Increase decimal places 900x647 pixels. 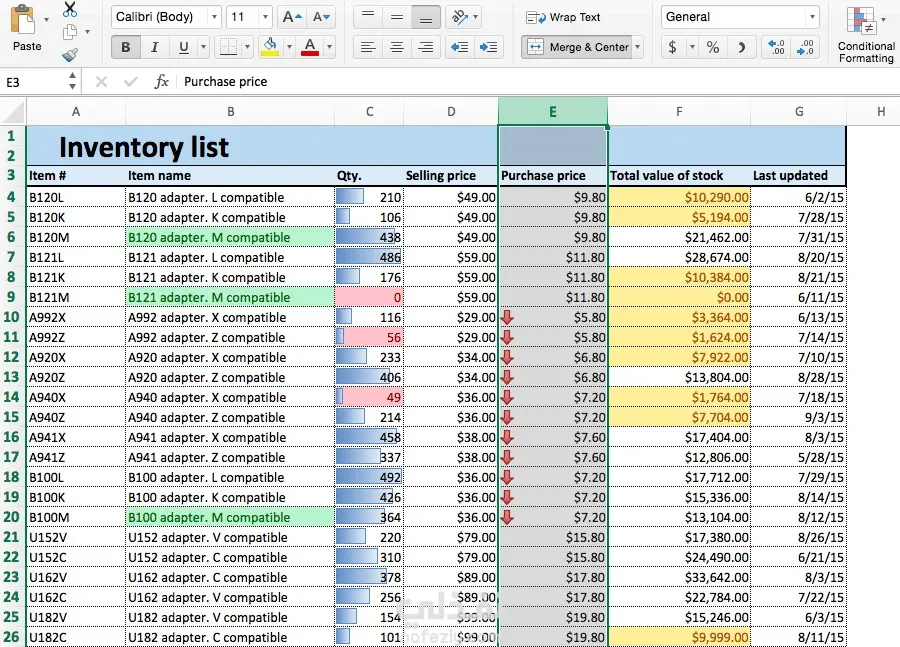(x=776, y=47)
